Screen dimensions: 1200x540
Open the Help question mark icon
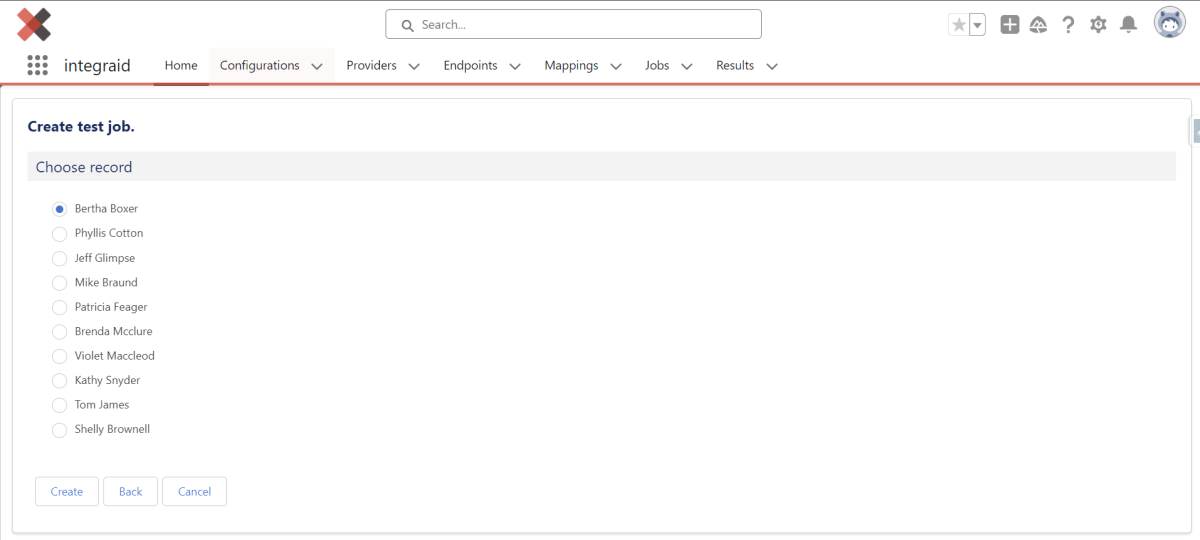pos(1068,25)
